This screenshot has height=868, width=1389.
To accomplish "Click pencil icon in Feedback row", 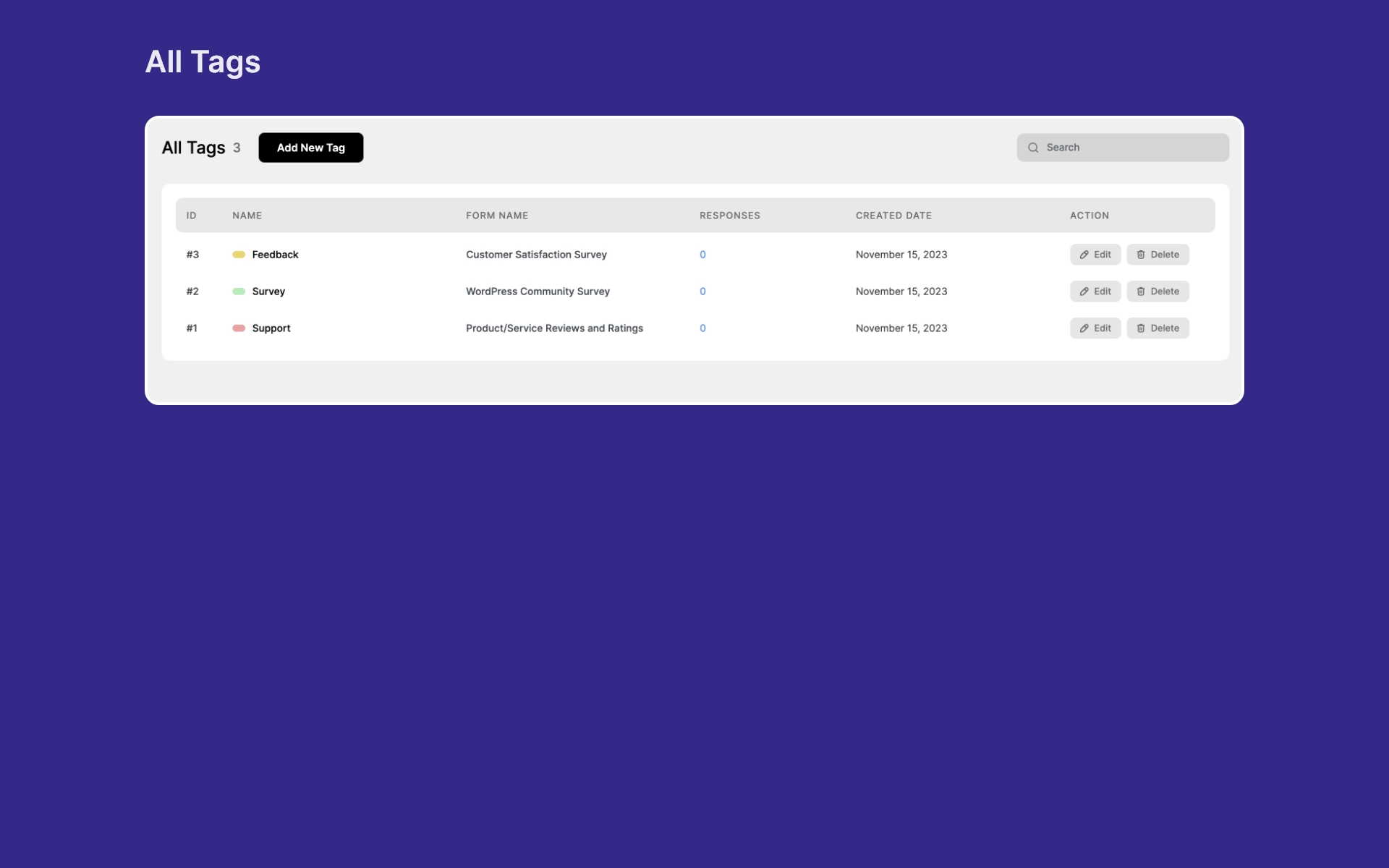I will (1084, 255).
